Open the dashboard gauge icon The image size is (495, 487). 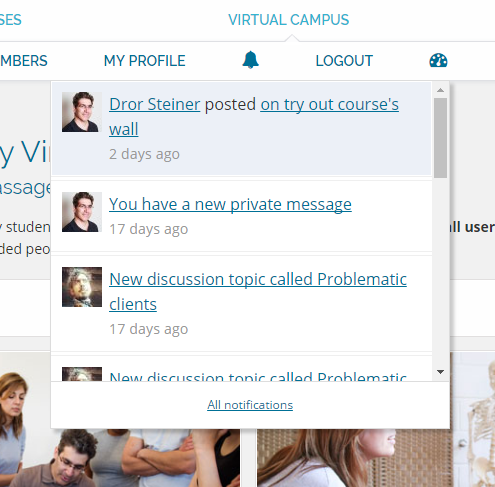(x=438, y=60)
